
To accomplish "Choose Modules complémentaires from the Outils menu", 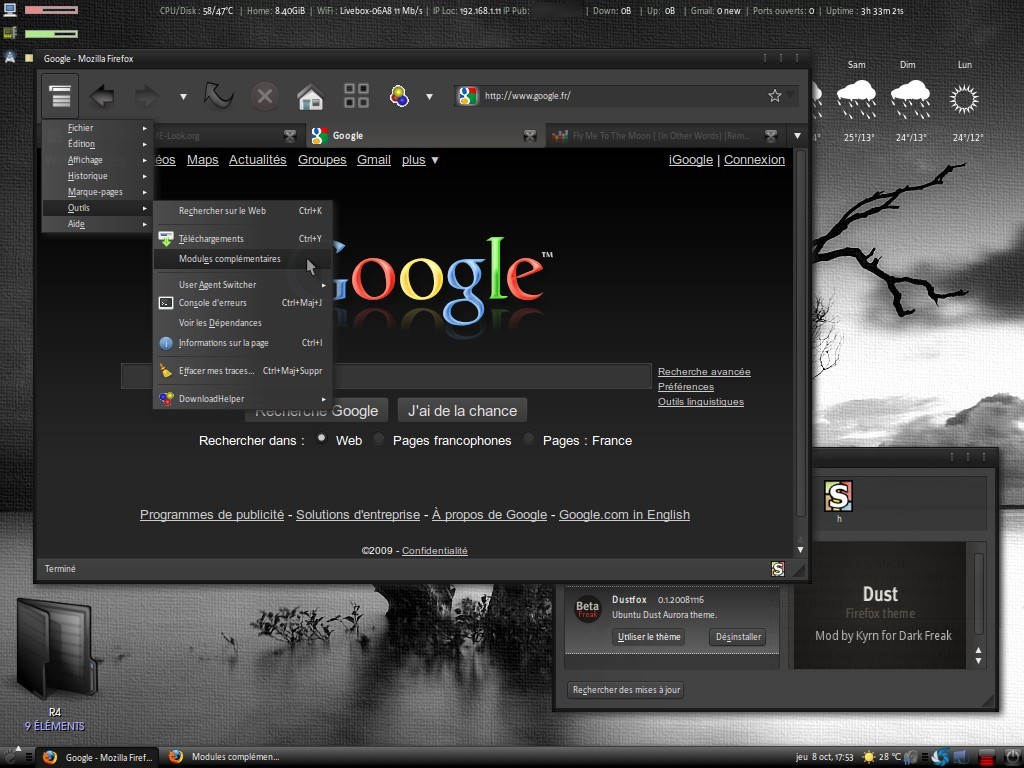I will click(x=243, y=259).
